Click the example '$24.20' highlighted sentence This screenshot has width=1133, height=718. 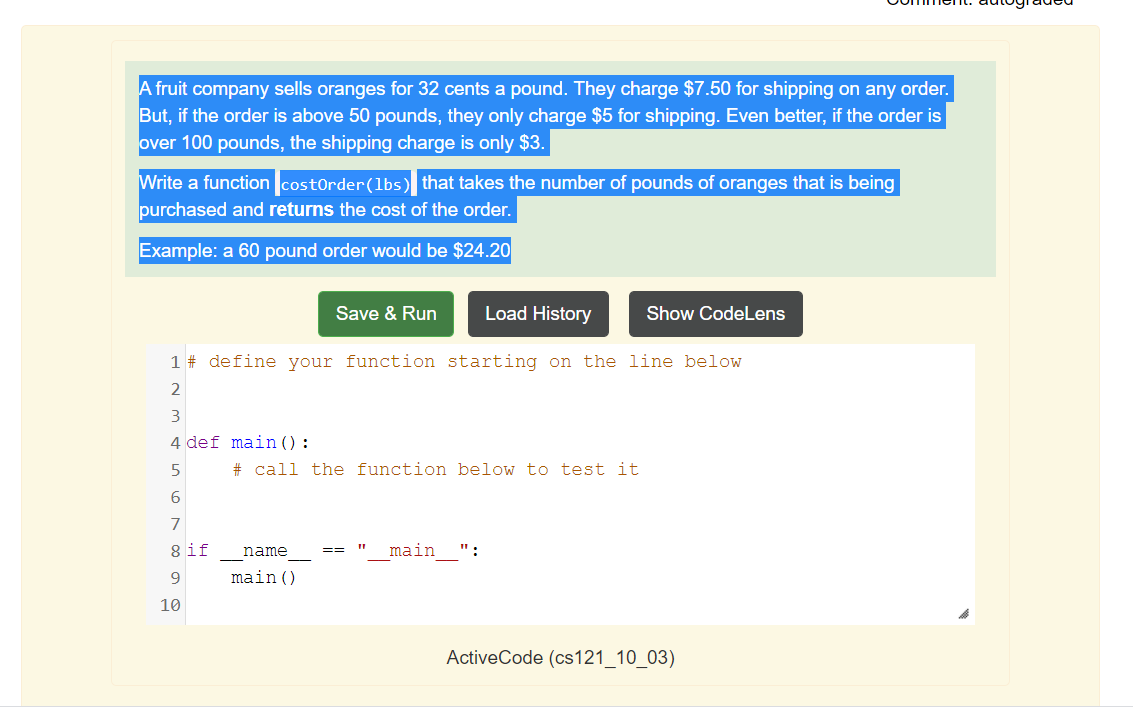pos(325,250)
